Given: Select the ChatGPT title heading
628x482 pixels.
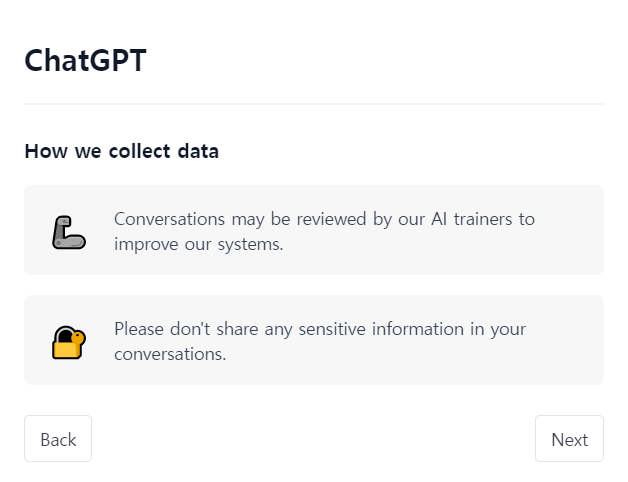Looking at the screenshot, I should (85, 61).
